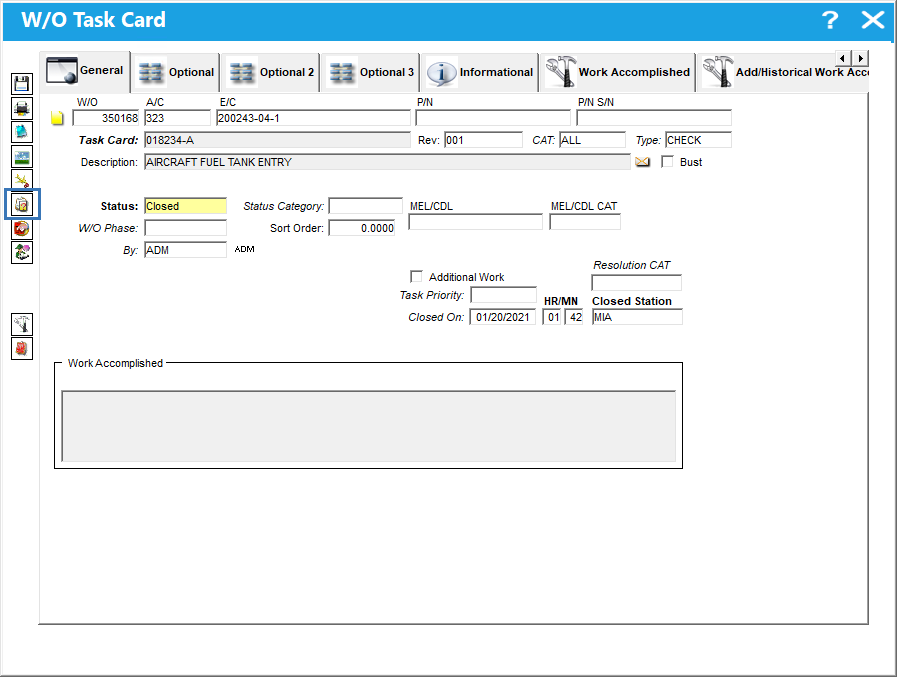Open the Add/Historical Work Accomplished tab
Image resolution: width=897 pixels, height=677 pixels.
(784, 72)
